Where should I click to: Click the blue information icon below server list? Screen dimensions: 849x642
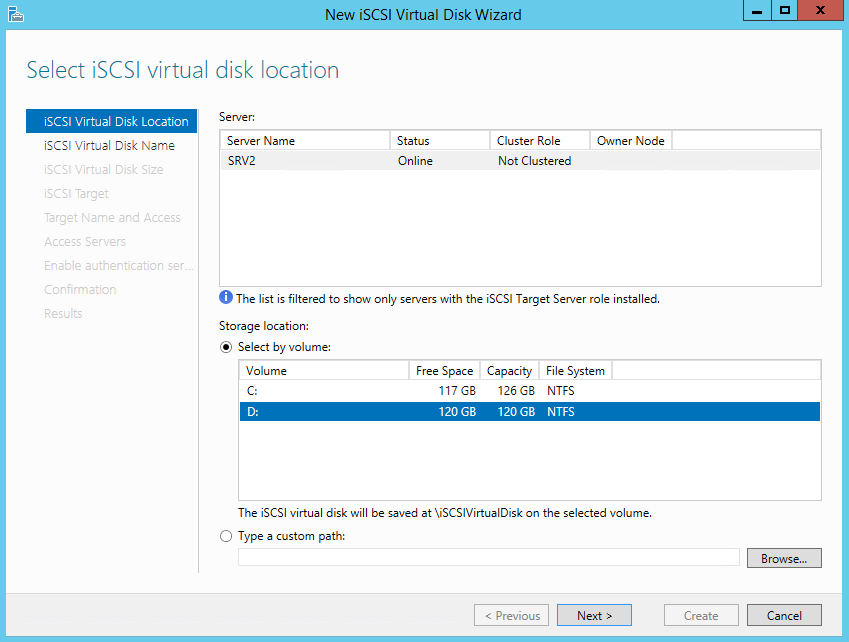pyautogui.click(x=226, y=298)
